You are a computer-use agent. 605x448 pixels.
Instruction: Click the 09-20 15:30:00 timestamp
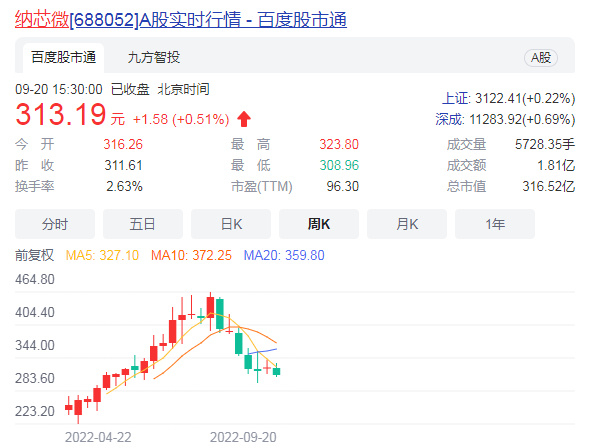click(x=59, y=90)
